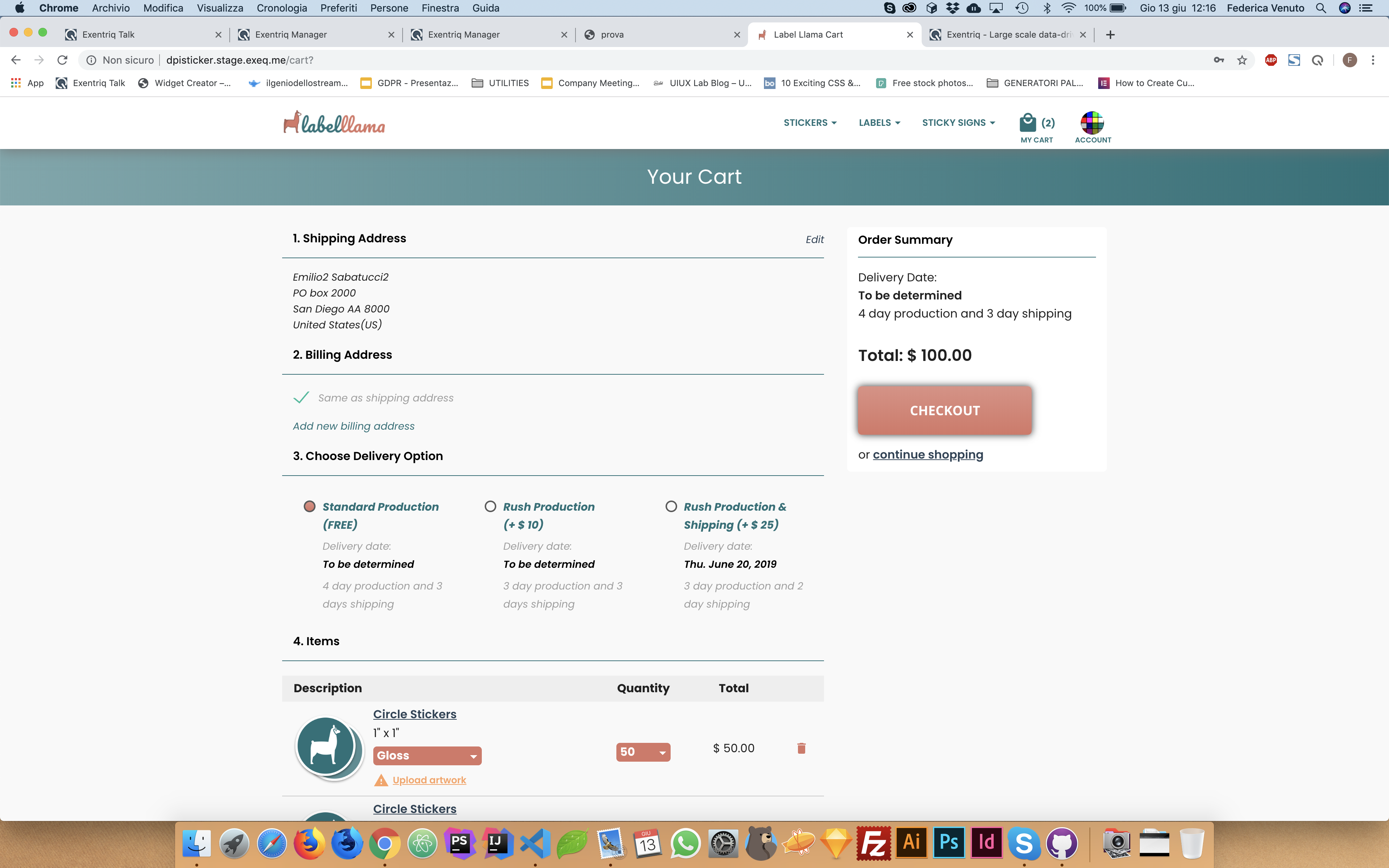
Task: Expand the Stickers navigation dropdown
Action: (810, 123)
